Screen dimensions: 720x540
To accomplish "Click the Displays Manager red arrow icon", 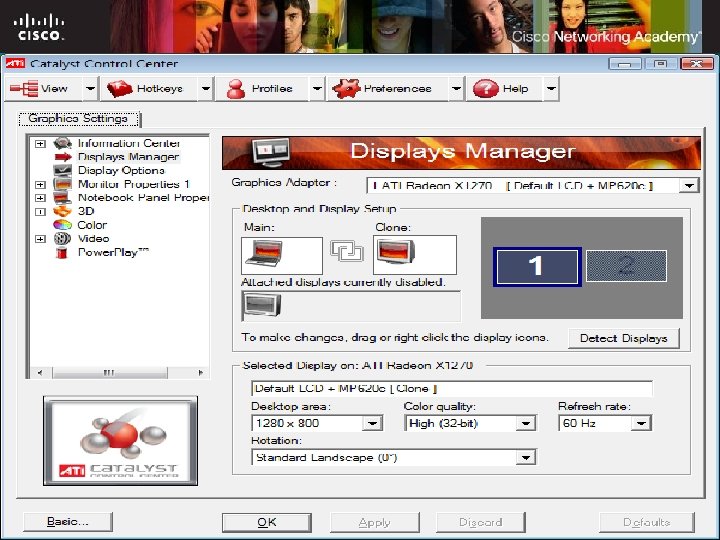I will pos(63,157).
